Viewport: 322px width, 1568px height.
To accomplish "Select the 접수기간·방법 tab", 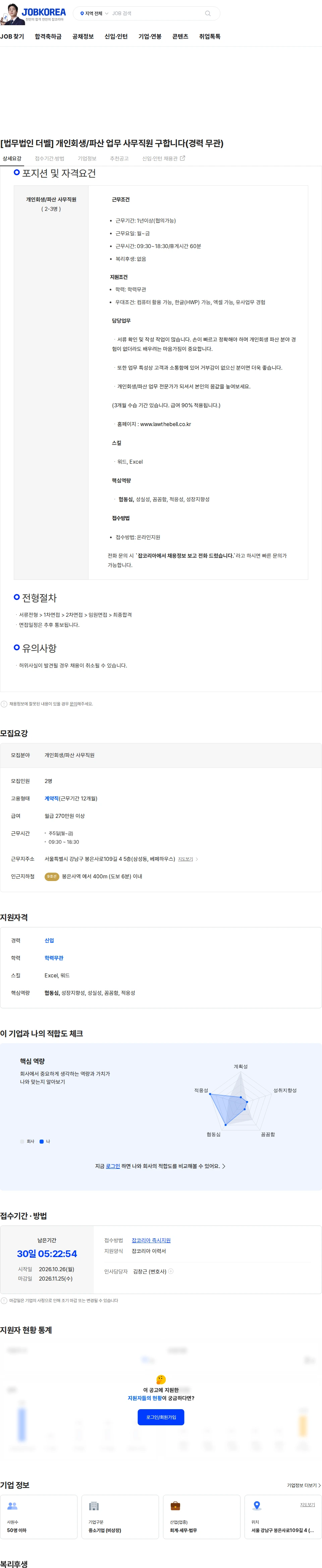I will (49, 158).
